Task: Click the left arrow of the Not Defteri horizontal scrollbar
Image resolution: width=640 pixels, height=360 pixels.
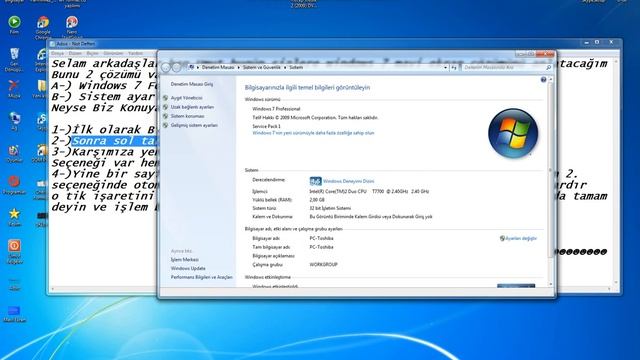Action: [52, 289]
